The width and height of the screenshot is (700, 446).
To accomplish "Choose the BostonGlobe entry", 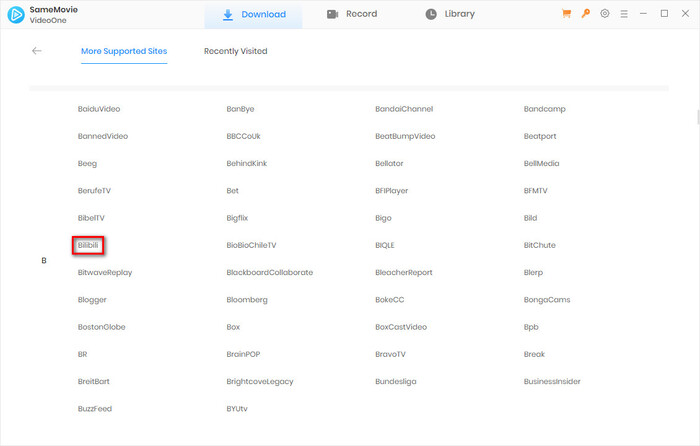I will [x=101, y=327].
